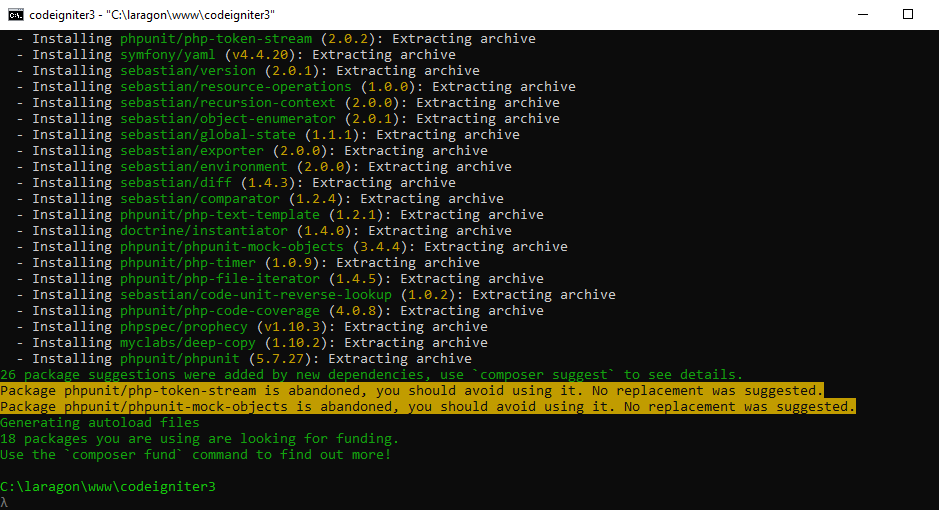Click package name phpspec/prophecy
Screen dimensions: 939x510
coord(184,327)
